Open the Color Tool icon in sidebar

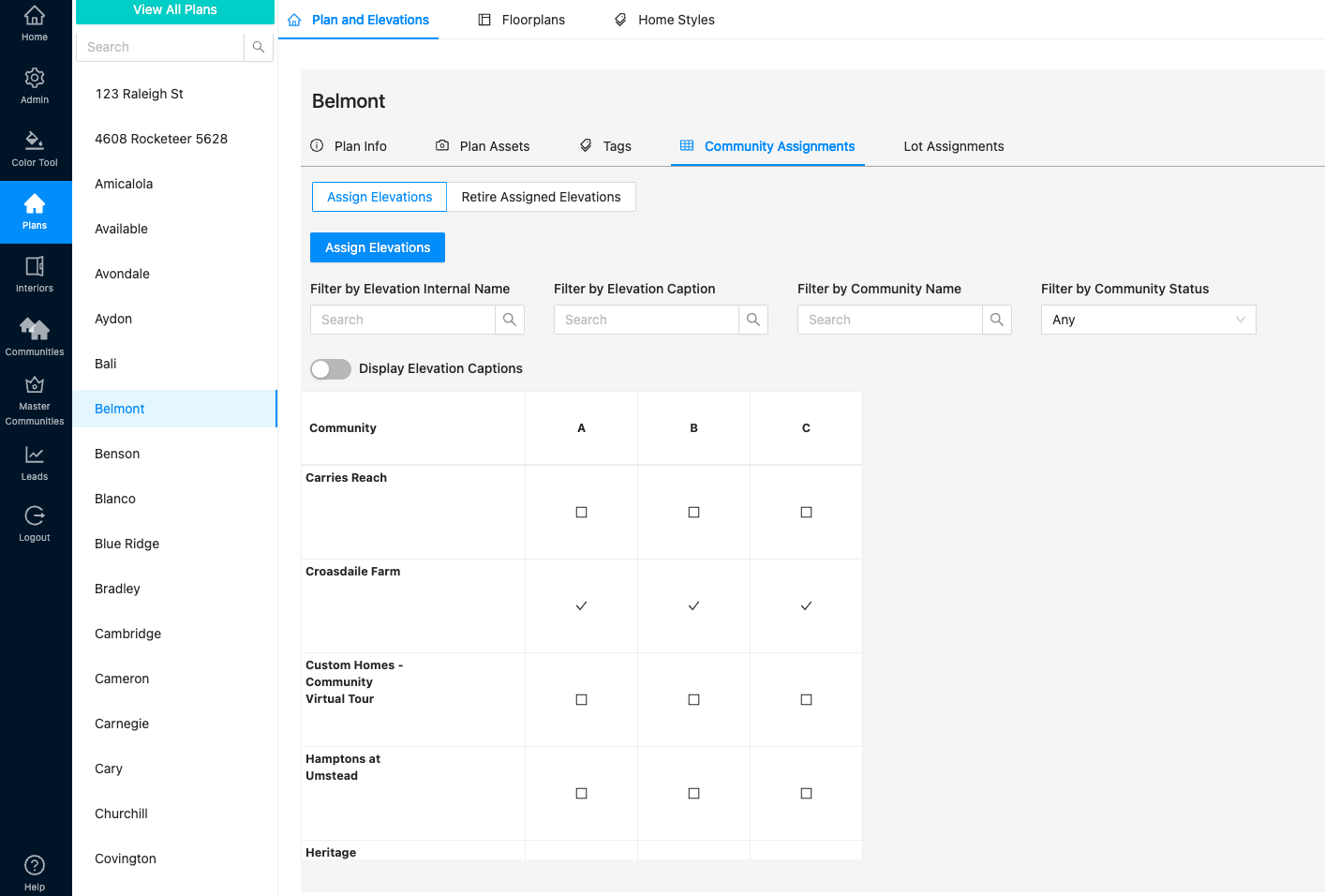35,142
